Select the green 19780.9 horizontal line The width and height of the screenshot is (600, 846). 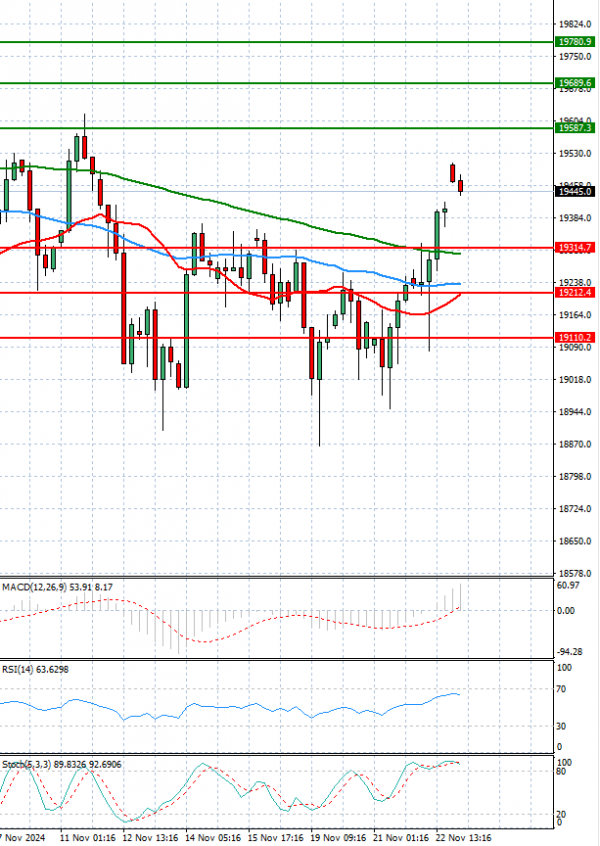(277, 42)
